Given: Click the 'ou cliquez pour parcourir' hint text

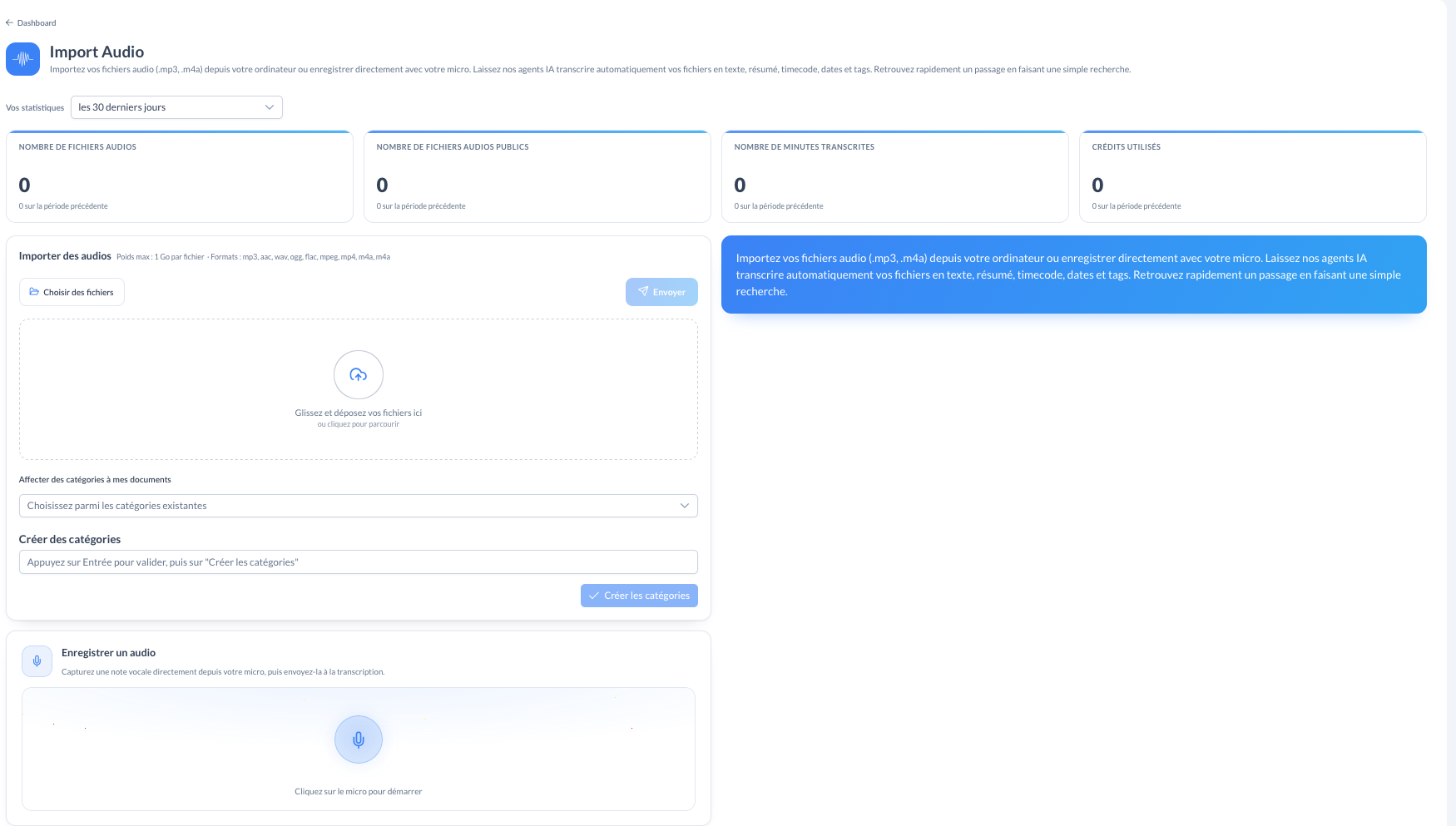Looking at the screenshot, I should [x=359, y=424].
